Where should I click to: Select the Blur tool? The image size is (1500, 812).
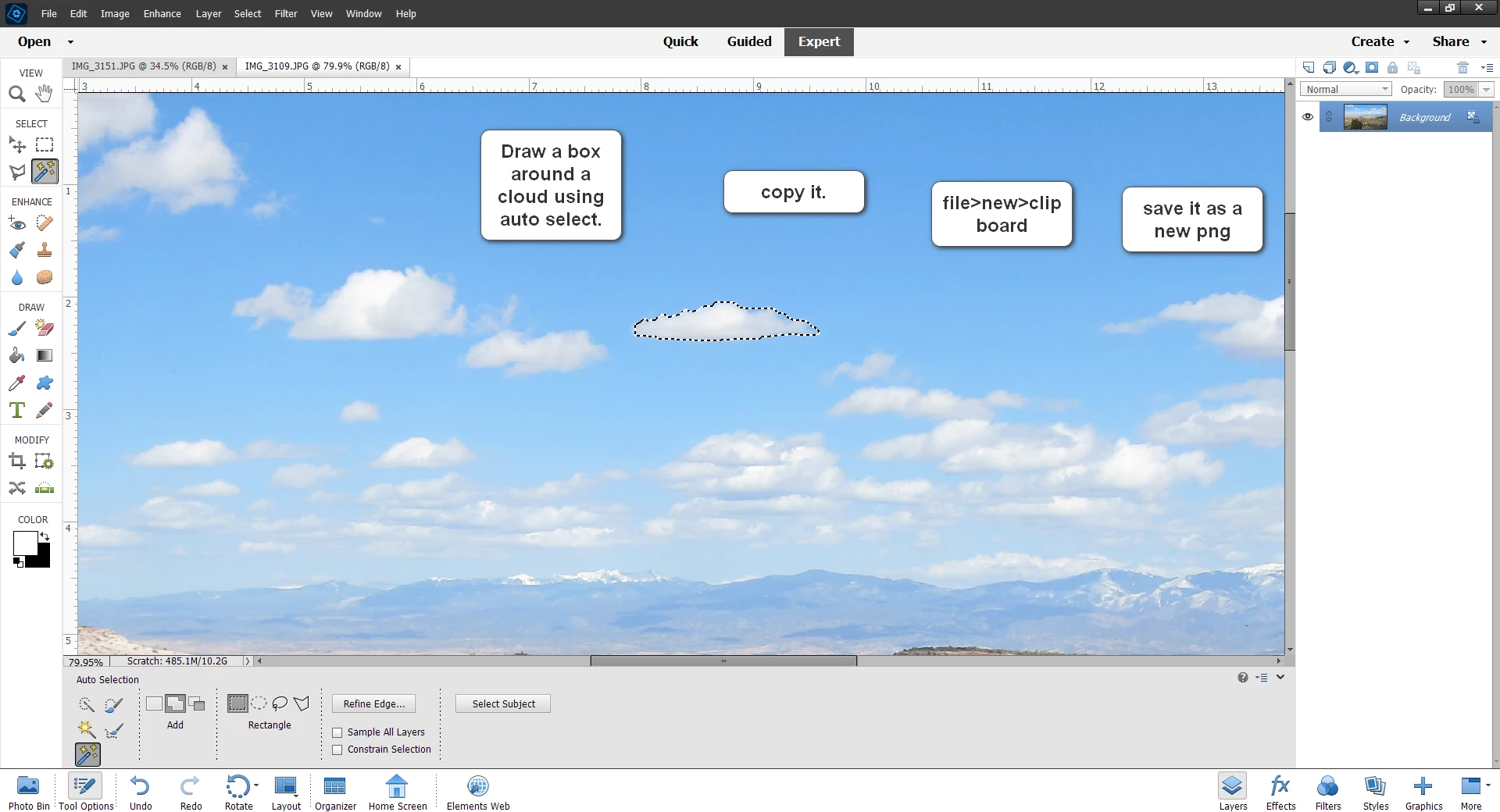[x=17, y=277]
